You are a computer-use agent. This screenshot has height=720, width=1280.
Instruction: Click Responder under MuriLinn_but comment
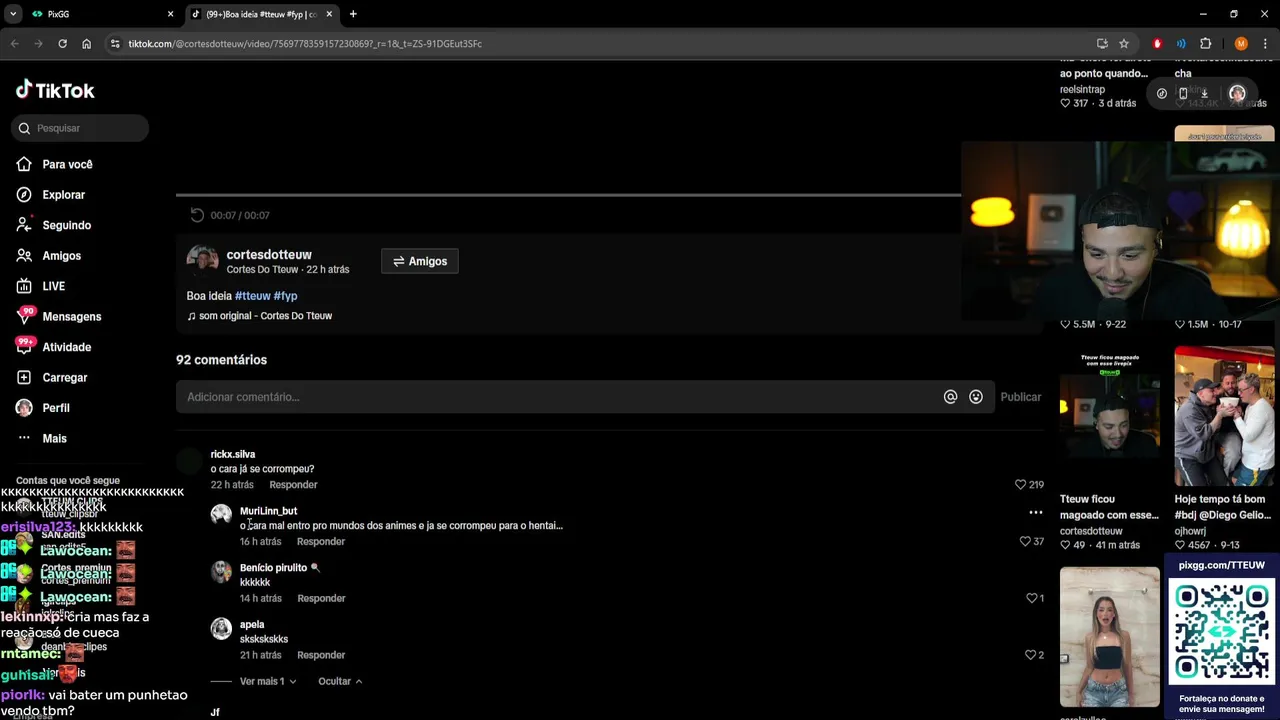[321, 542]
